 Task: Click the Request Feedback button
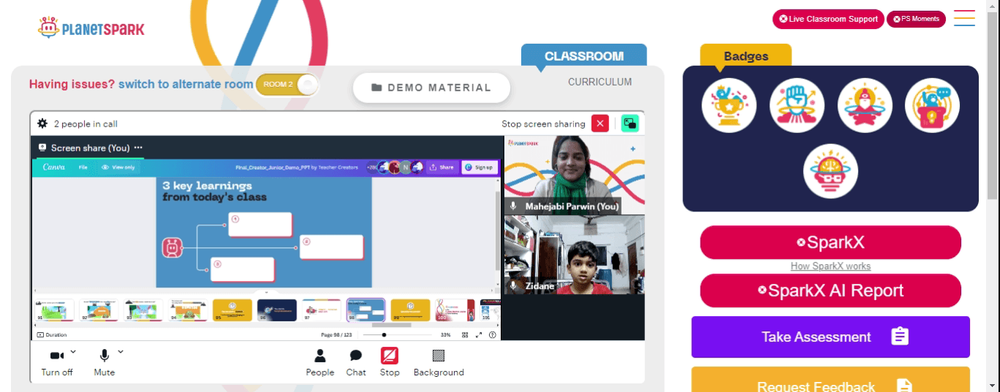point(830,379)
